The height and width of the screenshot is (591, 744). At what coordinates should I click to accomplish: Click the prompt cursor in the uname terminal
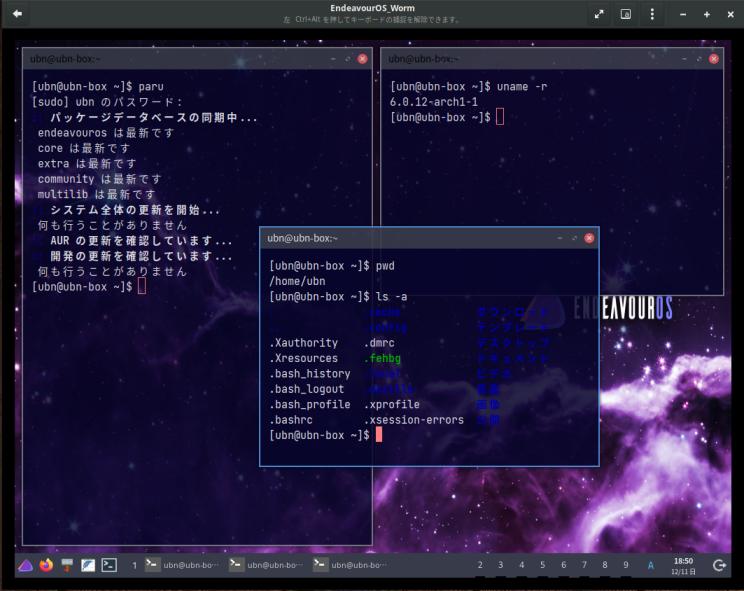[x=500, y=117]
